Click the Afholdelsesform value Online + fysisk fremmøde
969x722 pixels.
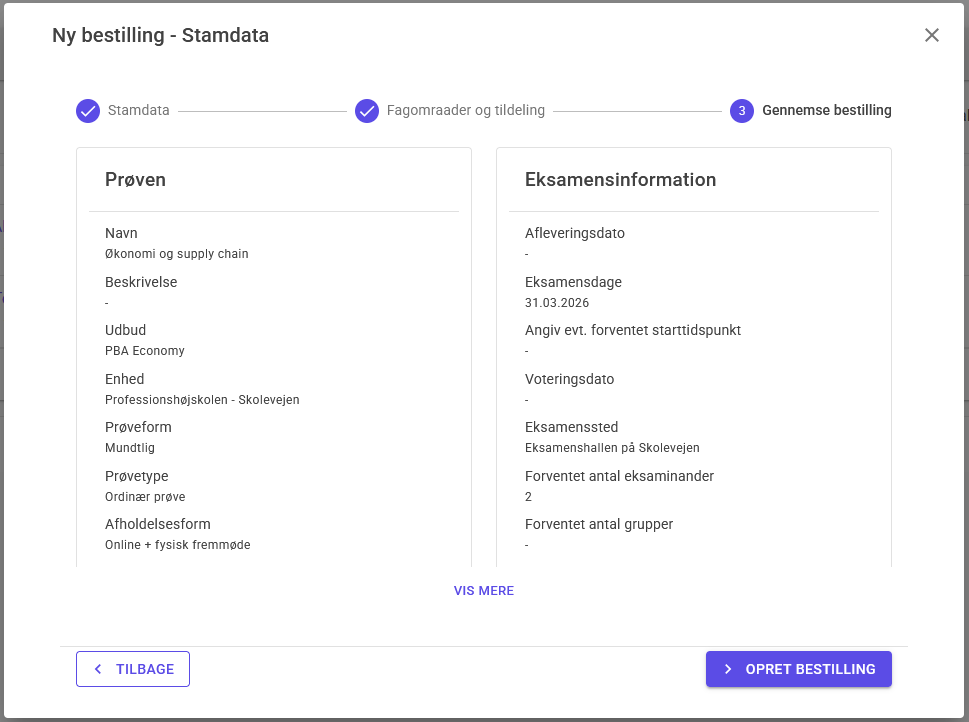[177, 545]
